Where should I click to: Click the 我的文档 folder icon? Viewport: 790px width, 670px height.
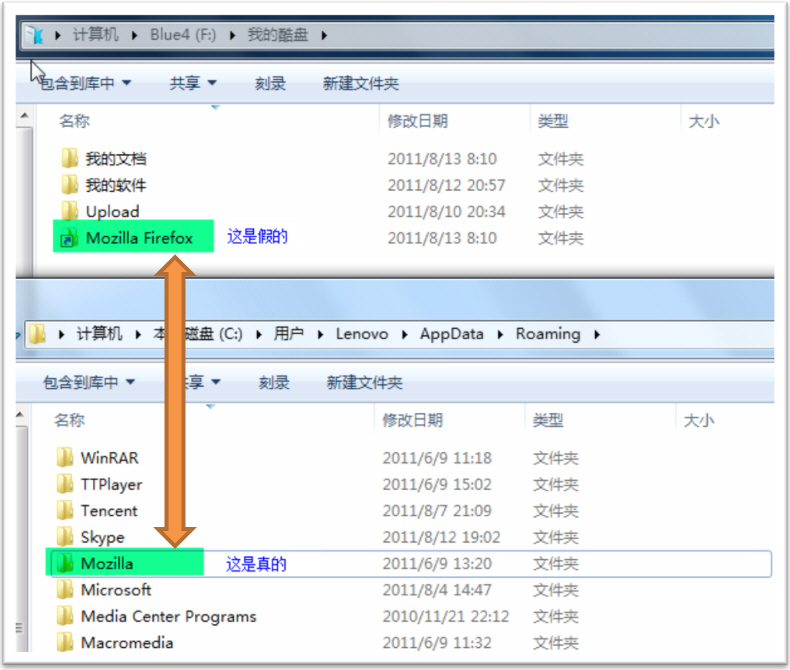(69, 158)
